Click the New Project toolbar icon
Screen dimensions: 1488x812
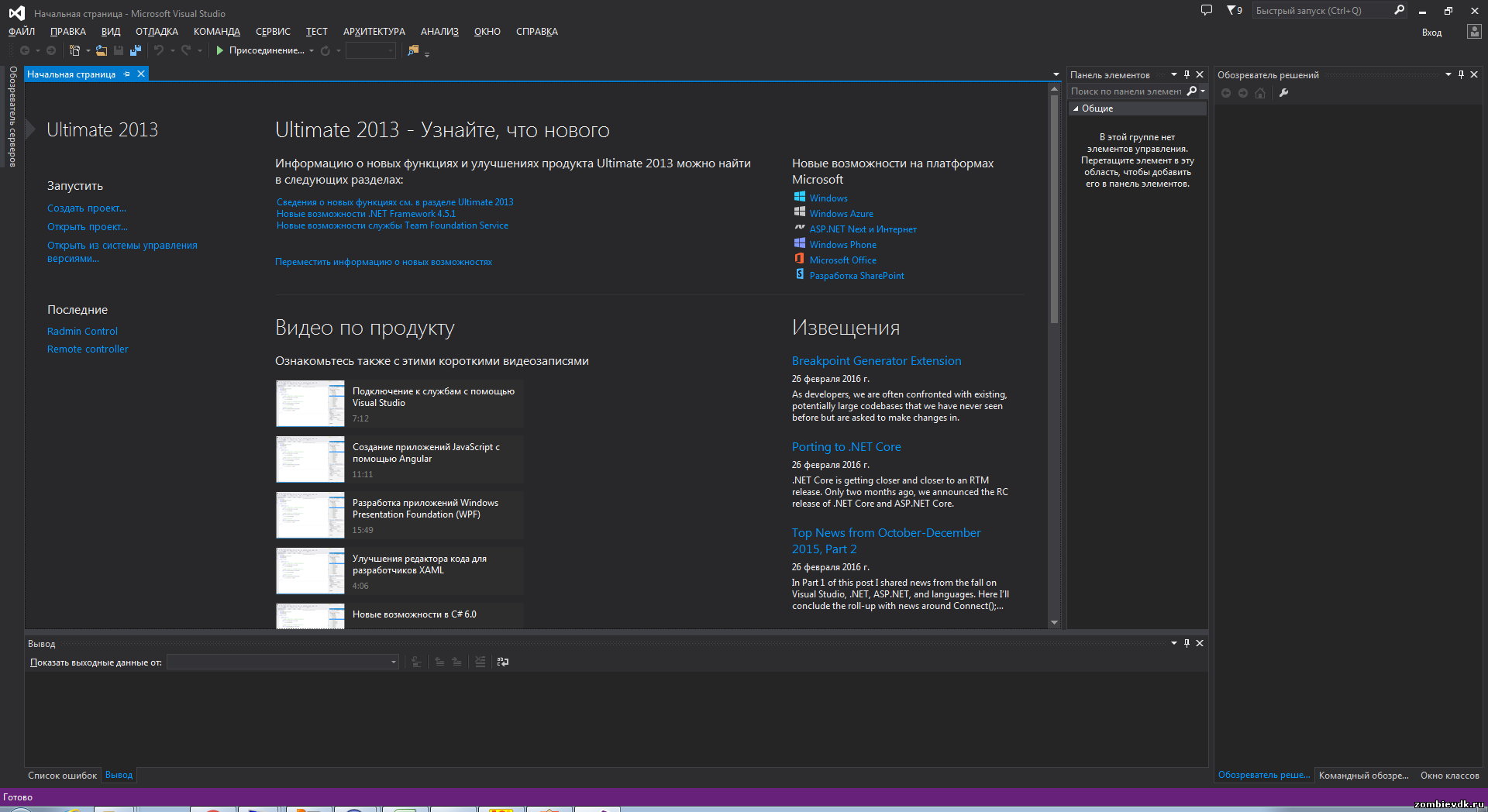(x=75, y=50)
